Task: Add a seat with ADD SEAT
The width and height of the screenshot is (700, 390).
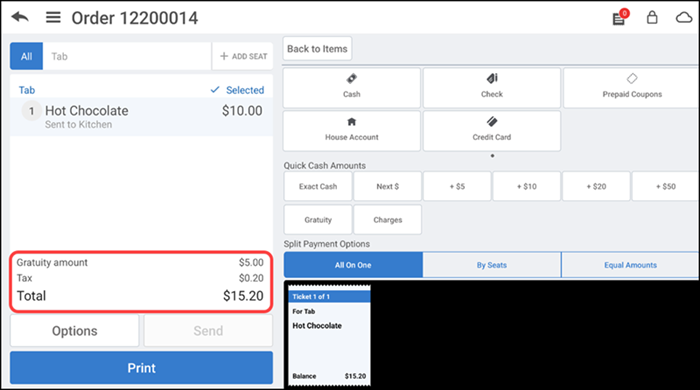Action: point(243,56)
